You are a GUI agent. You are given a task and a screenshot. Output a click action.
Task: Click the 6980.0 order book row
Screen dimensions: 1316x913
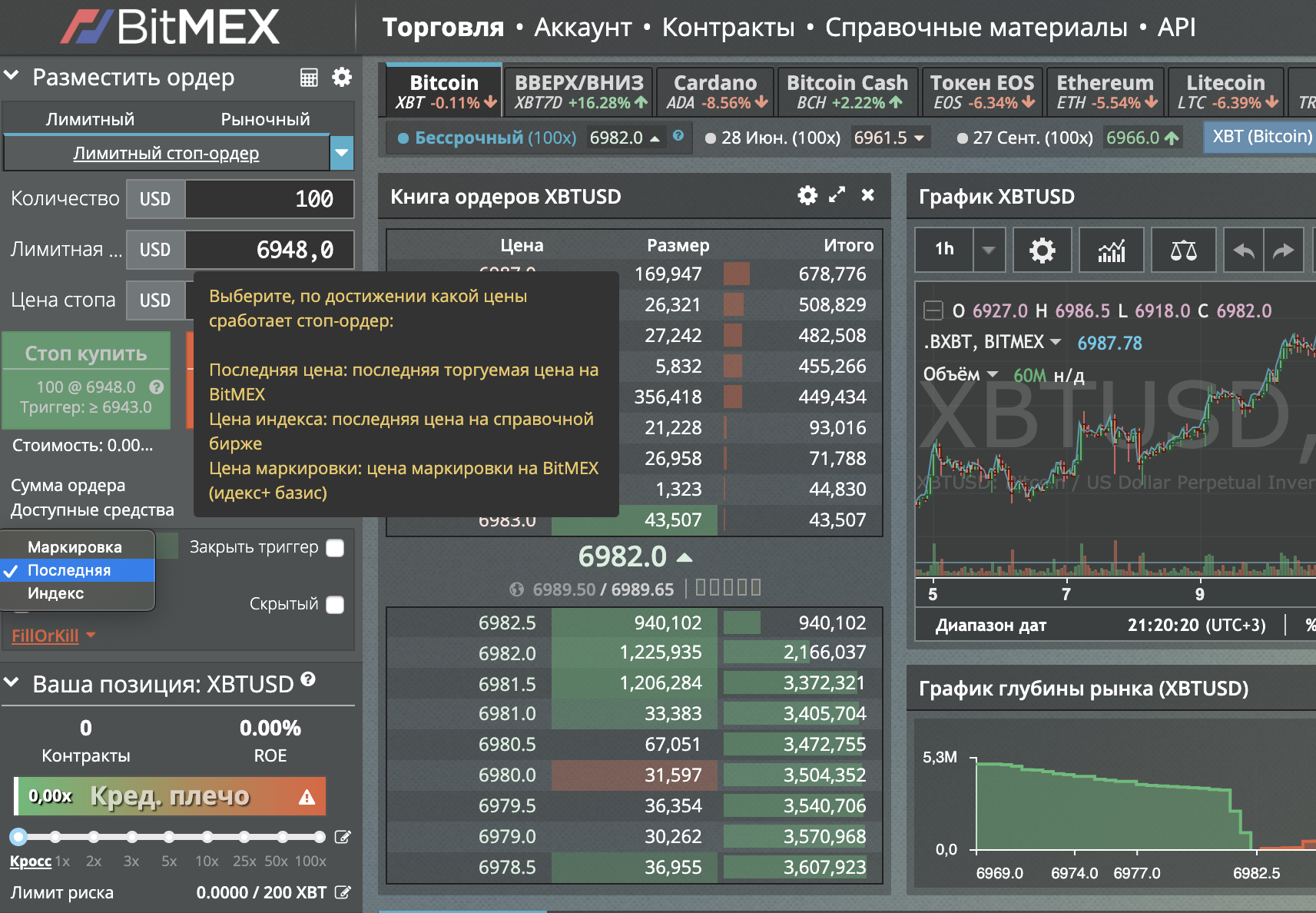pyautogui.click(x=635, y=775)
